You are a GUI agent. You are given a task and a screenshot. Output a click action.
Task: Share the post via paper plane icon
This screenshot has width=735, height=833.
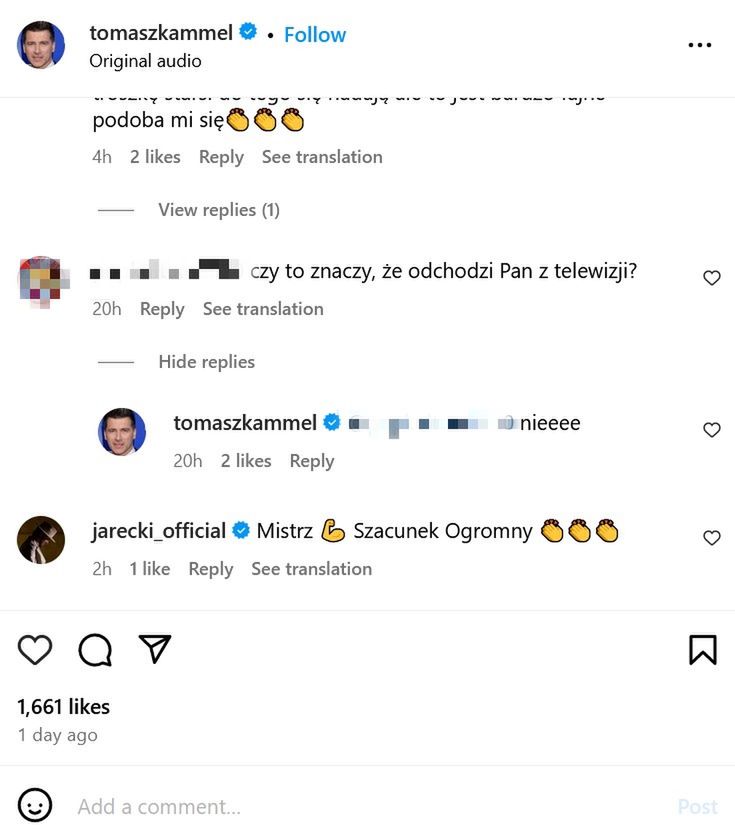[x=154, y=650]
